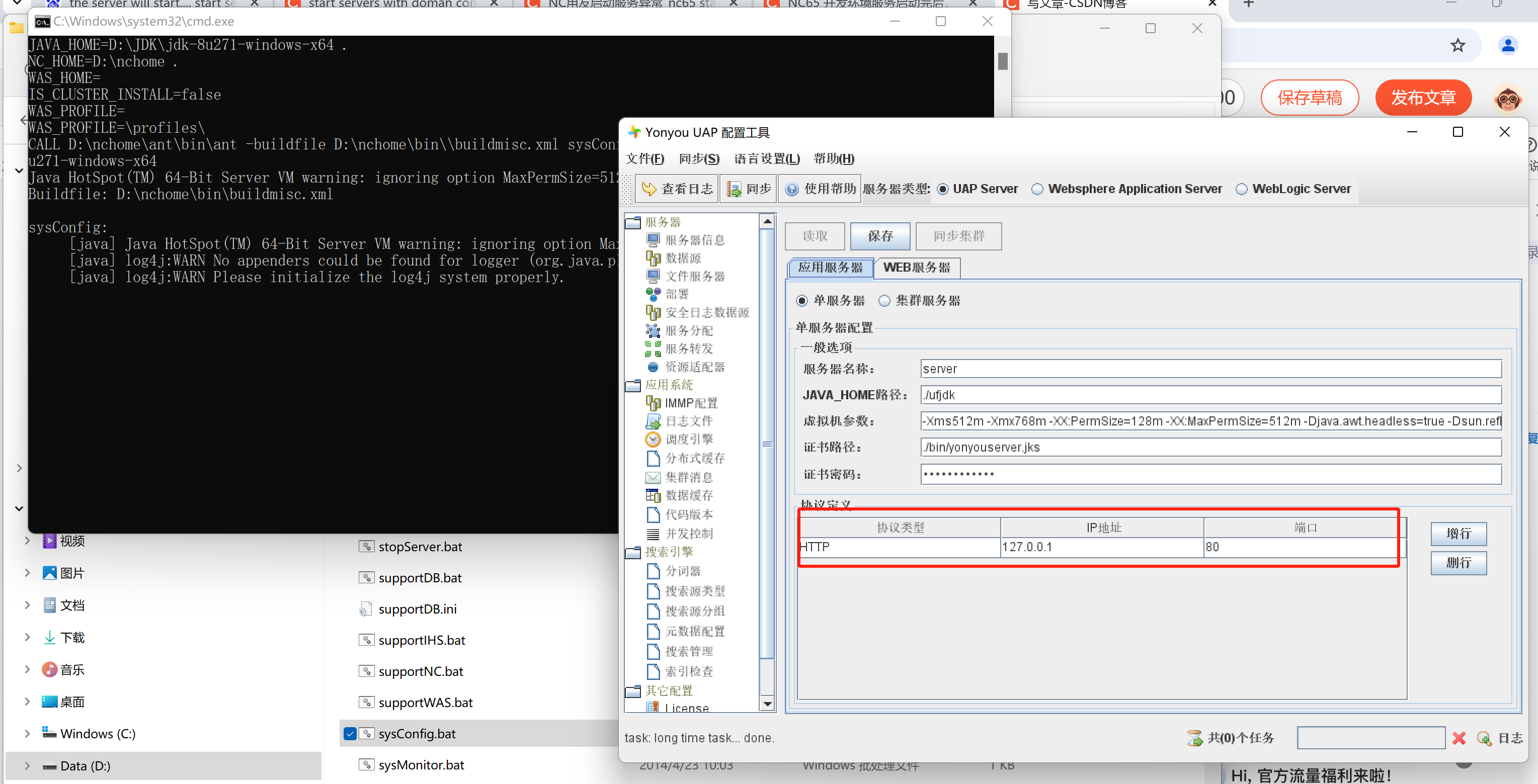
Task: Expand the 视频 folder chevron
Action: pos(27,541)
